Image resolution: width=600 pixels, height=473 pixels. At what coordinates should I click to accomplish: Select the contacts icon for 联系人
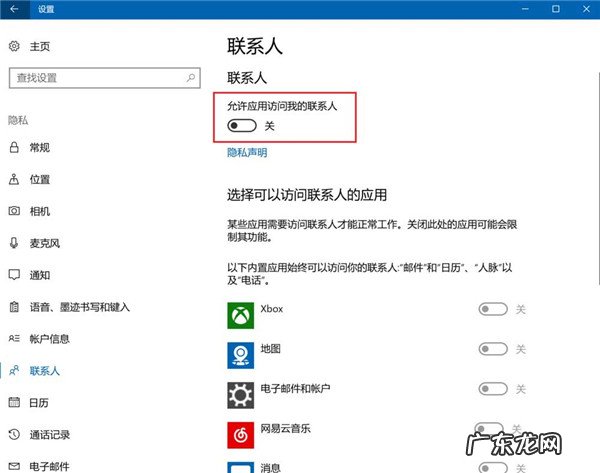coord(14,370)
